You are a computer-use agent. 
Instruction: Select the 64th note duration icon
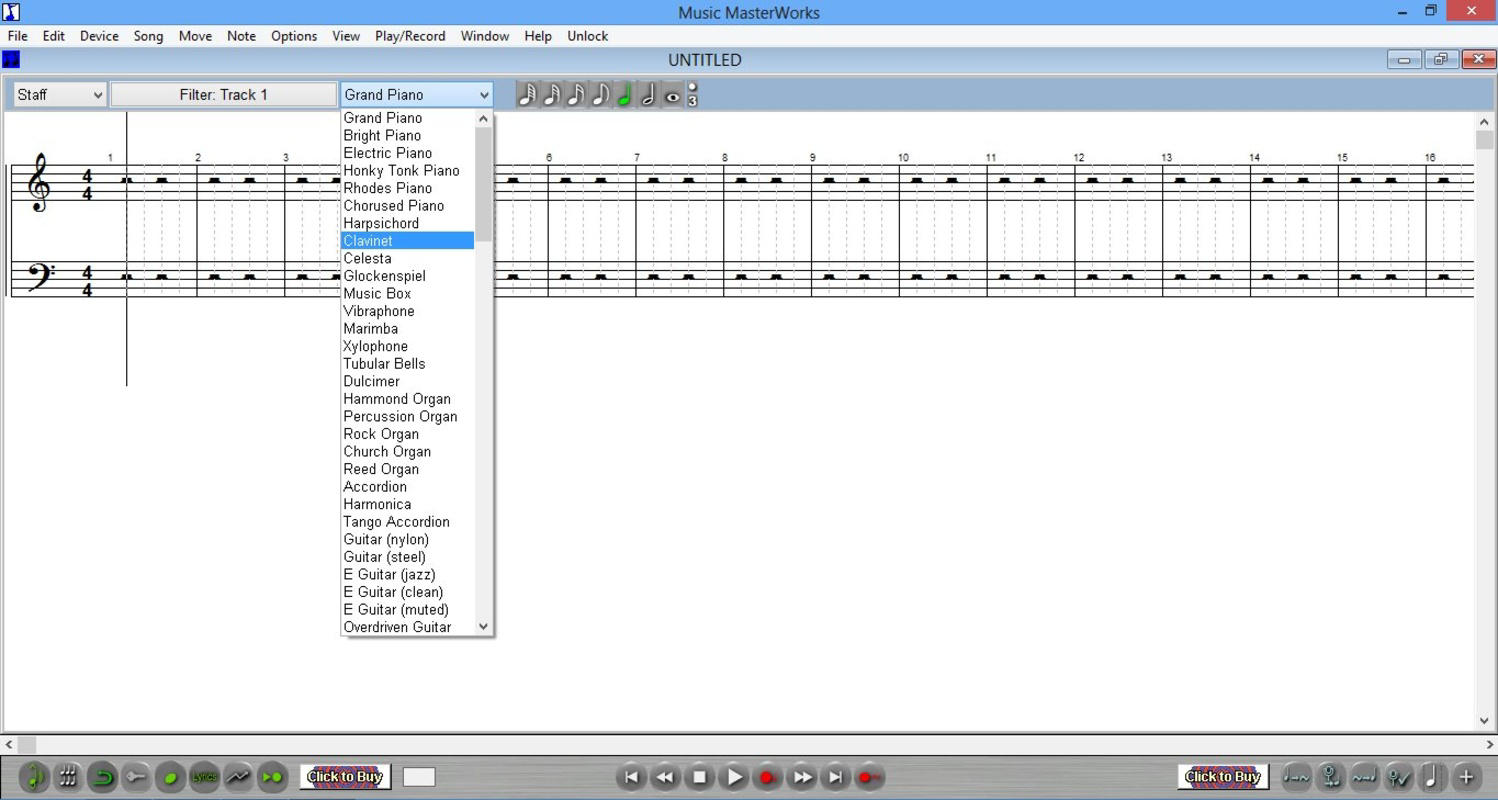coord(527,95)
